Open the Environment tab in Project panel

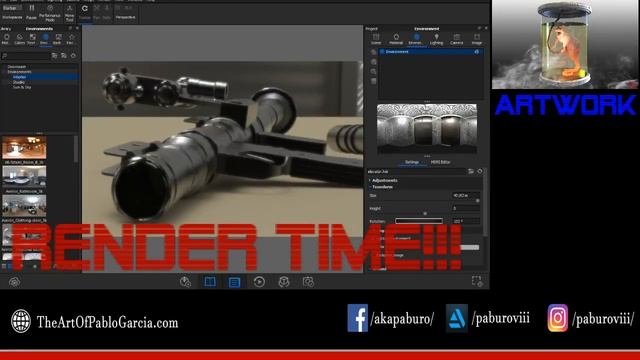pos(416,40)
